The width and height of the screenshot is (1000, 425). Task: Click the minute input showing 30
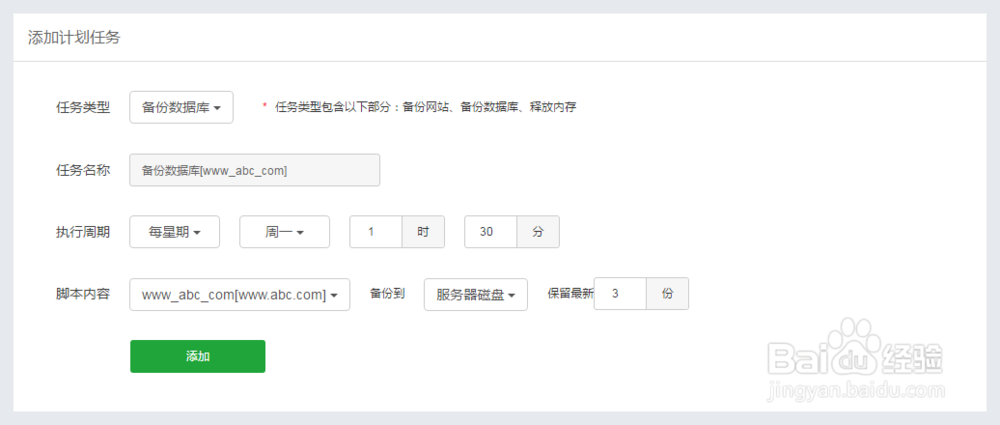click(x=490, y=232)
